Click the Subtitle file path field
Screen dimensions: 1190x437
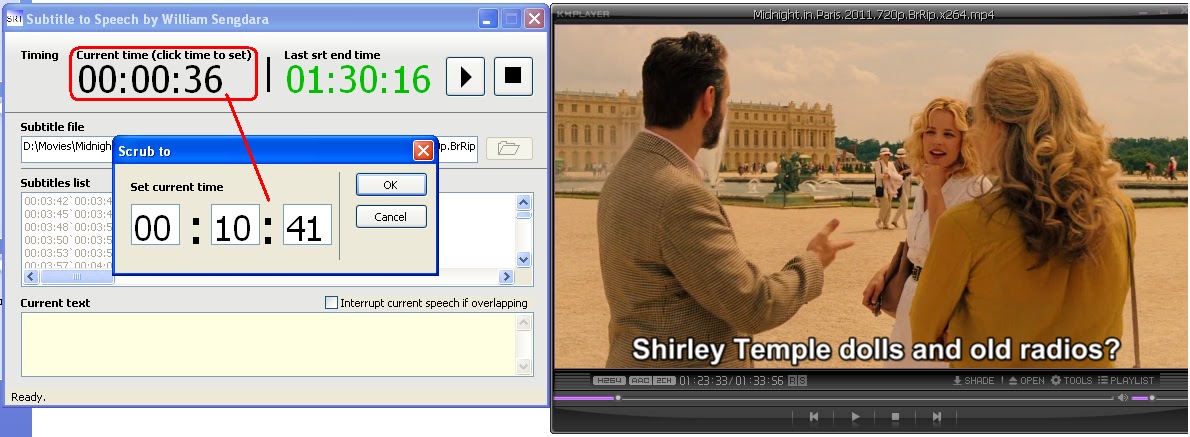(249, 147)
